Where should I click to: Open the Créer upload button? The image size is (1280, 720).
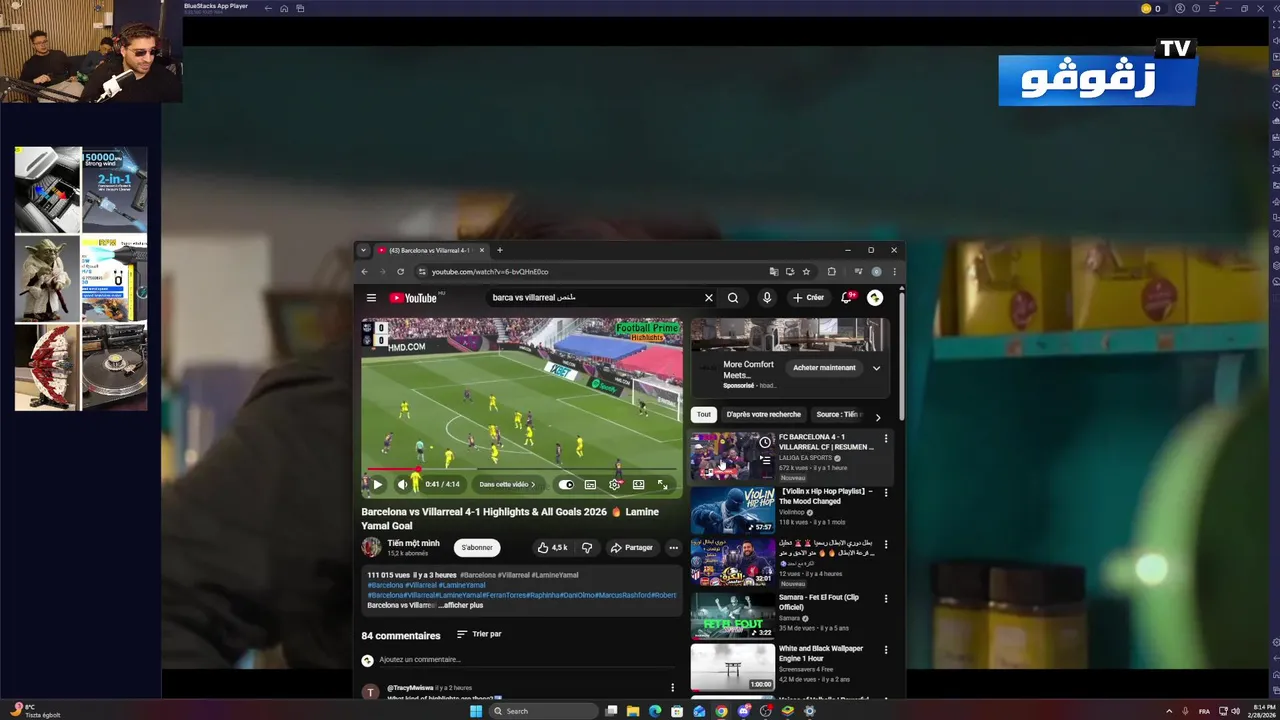809,298
